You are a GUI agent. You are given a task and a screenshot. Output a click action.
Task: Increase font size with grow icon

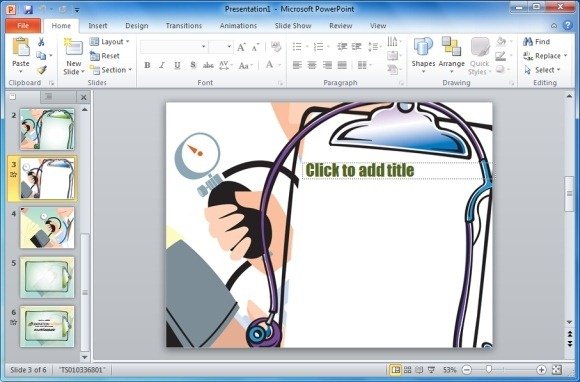point(241,47)
